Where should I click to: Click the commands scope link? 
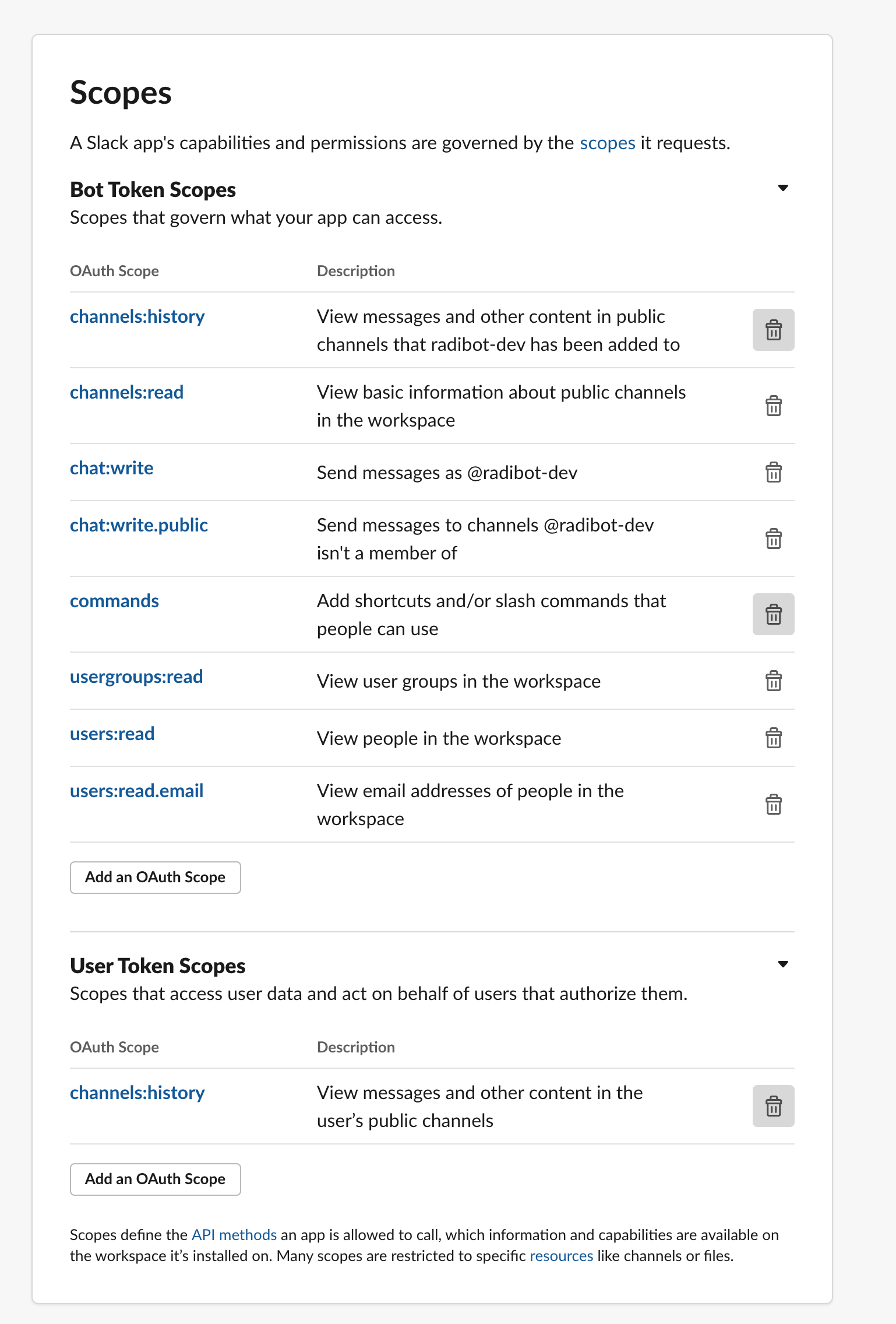tap(114, 601)
